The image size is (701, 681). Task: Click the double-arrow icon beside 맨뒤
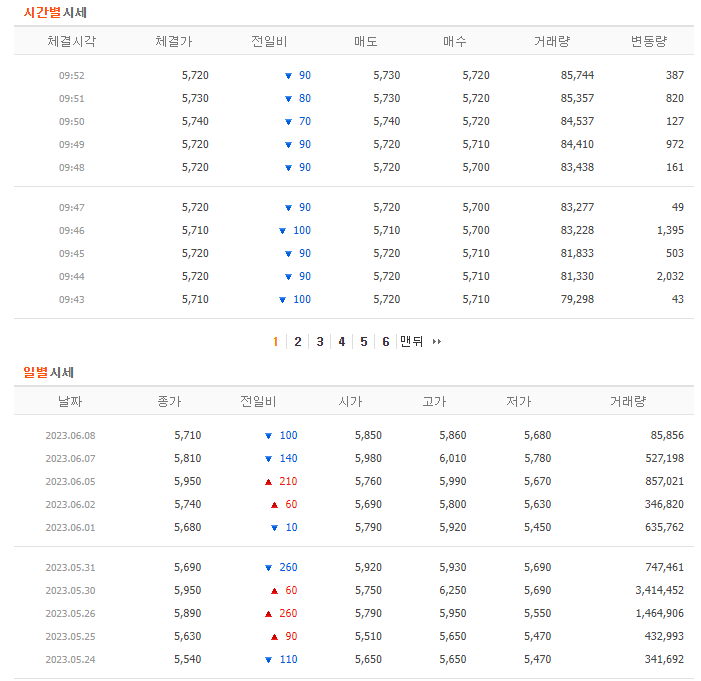click(x=437, y=342)
